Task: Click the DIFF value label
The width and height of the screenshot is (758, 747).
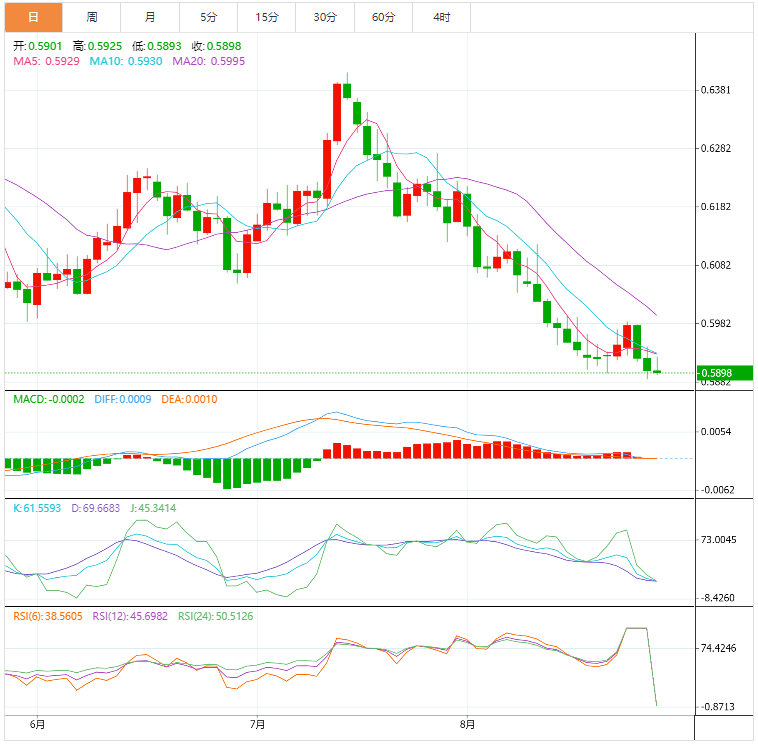Action: [123, 399]
